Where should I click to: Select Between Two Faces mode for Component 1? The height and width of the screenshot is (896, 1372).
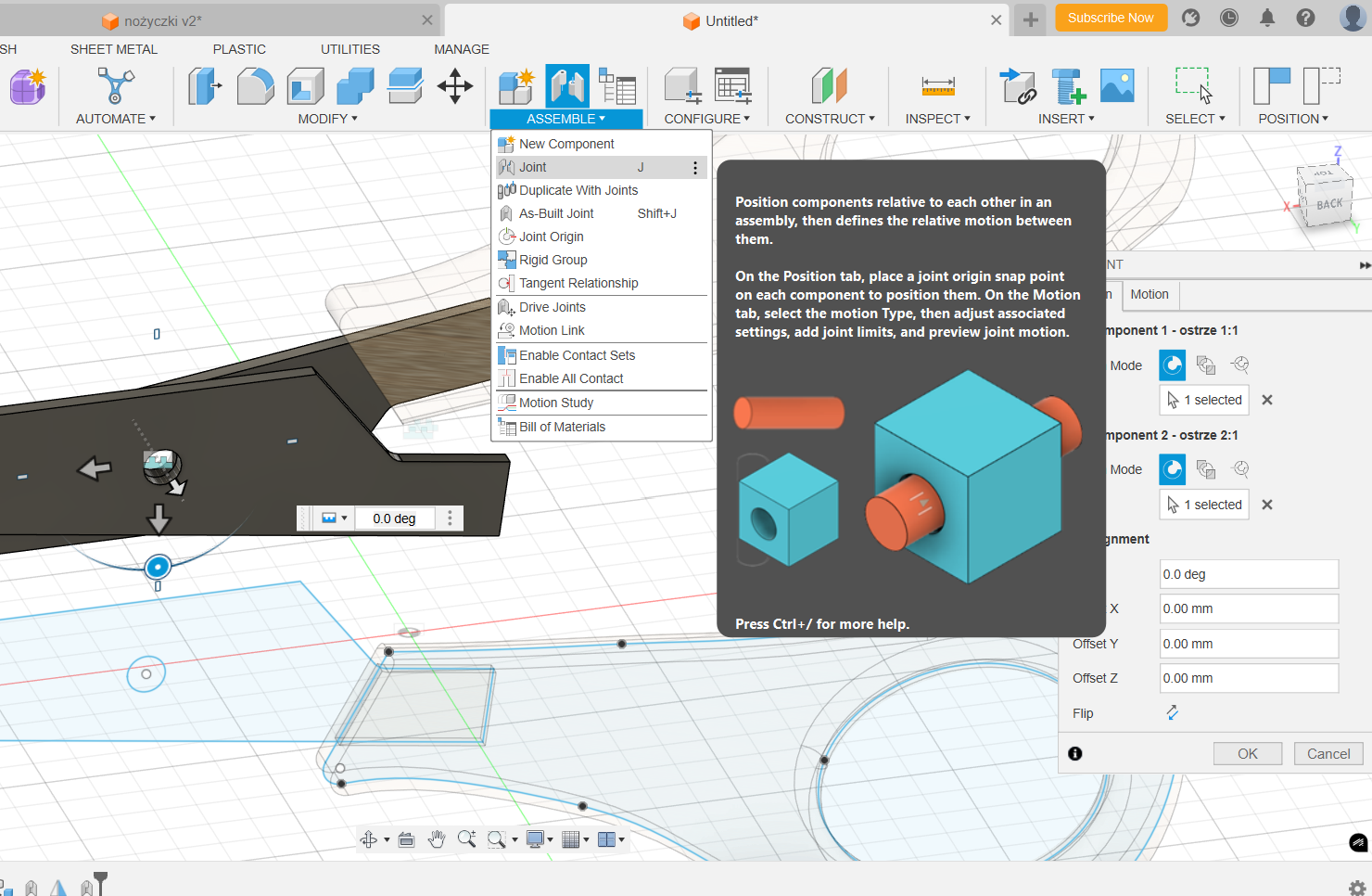(x=1206, y=365)
